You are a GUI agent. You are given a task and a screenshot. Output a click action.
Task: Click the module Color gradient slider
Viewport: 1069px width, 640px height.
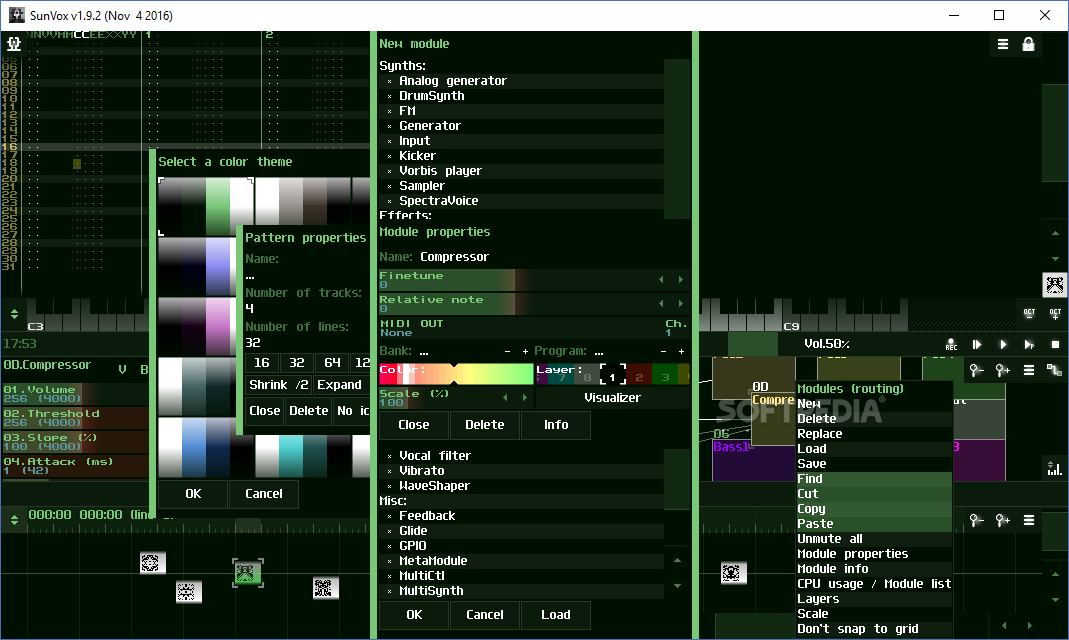(x=456, y=374)
